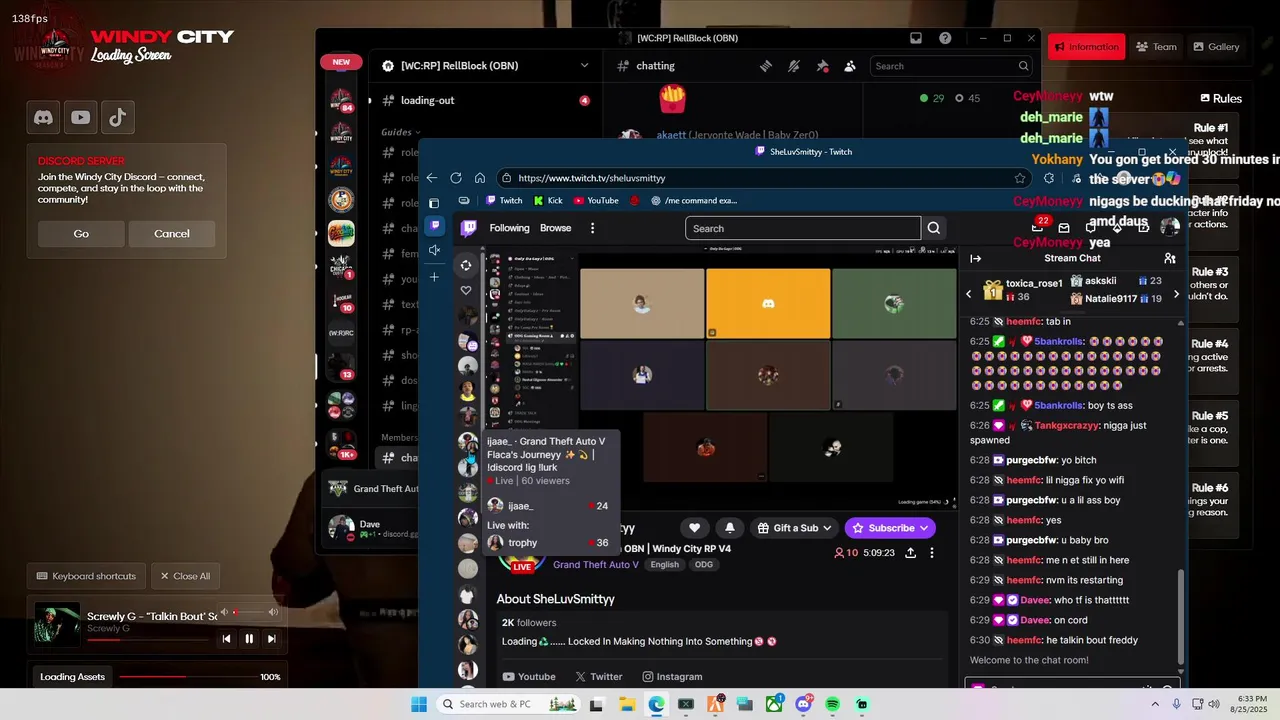Screen dimensions: 1280x720
Task: Toggle Discord member list icon
Action: point(850,66)
